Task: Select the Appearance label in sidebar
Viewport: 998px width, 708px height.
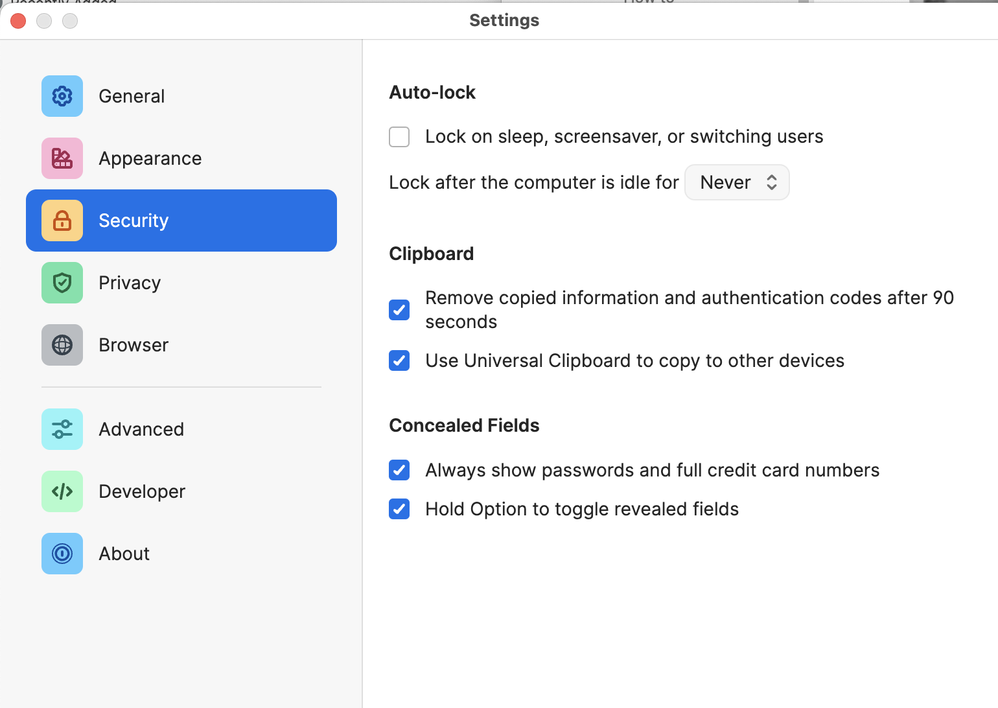Action: (x=150, y=158)
